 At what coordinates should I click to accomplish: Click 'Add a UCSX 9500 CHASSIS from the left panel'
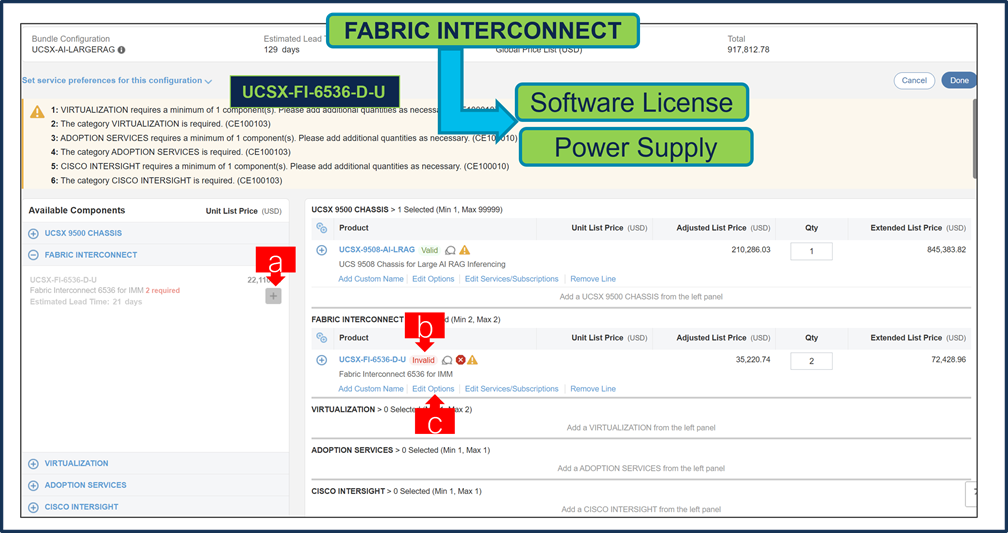pos(641,297)
